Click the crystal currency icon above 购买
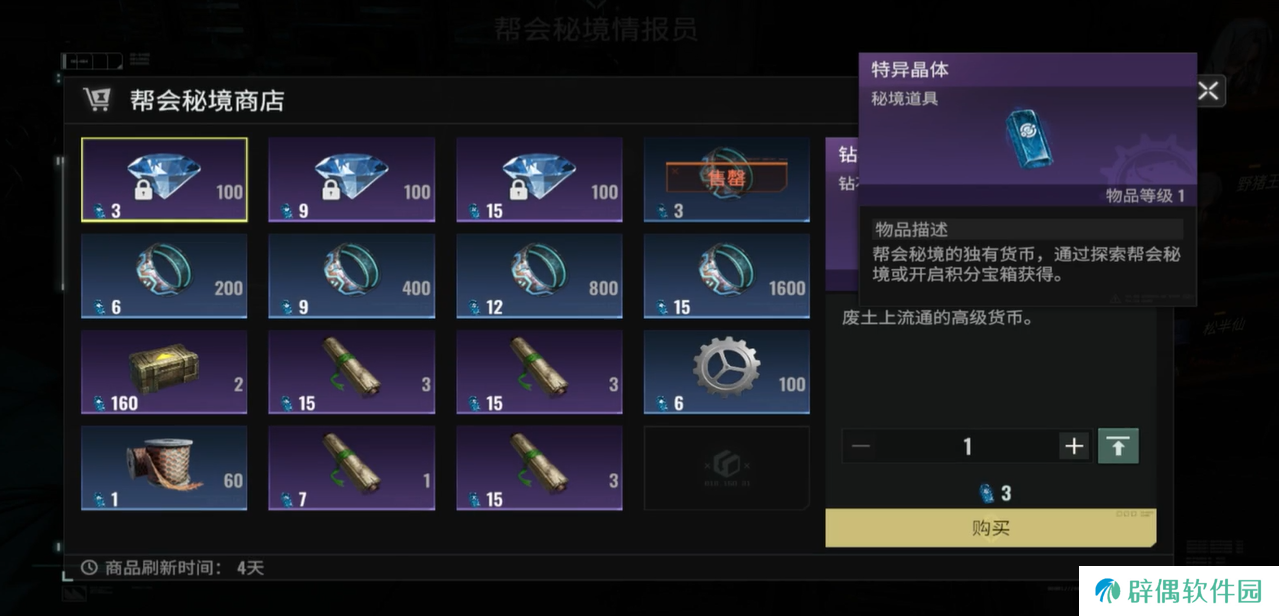 click(x=984, y=492)
